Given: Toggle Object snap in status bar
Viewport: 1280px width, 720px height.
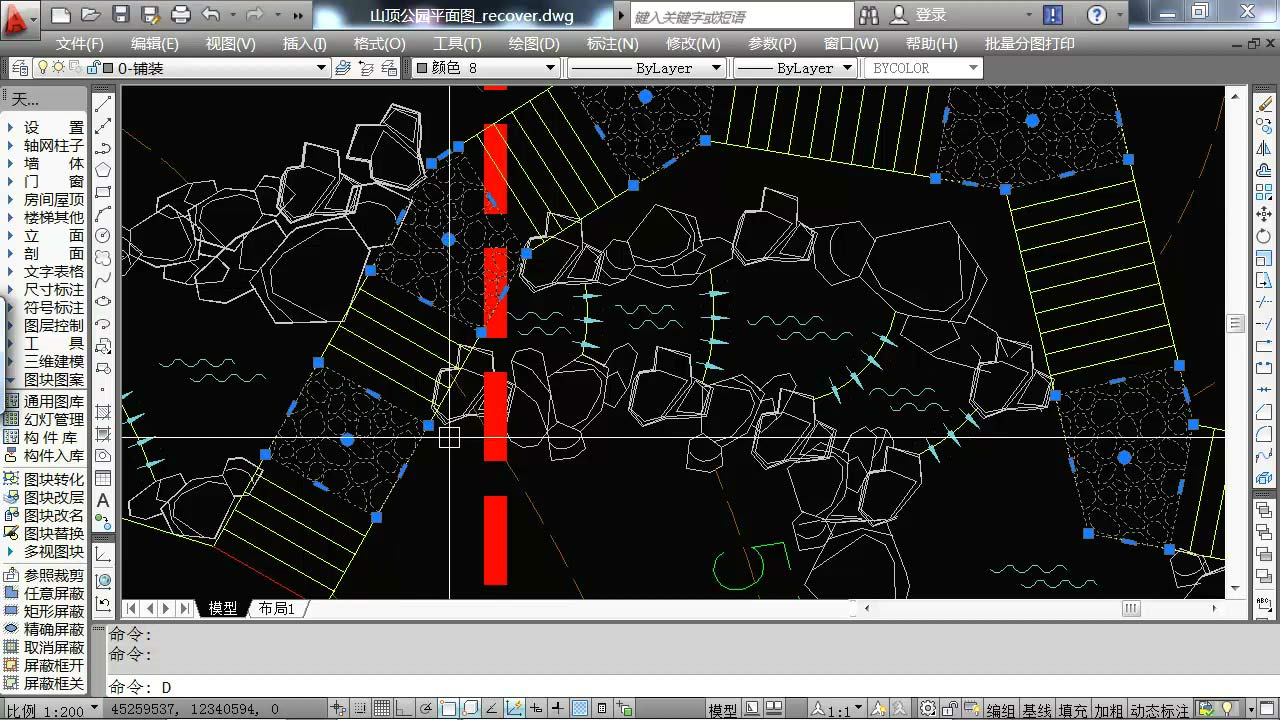Looking at the screenshot, I should coord(448,709).
